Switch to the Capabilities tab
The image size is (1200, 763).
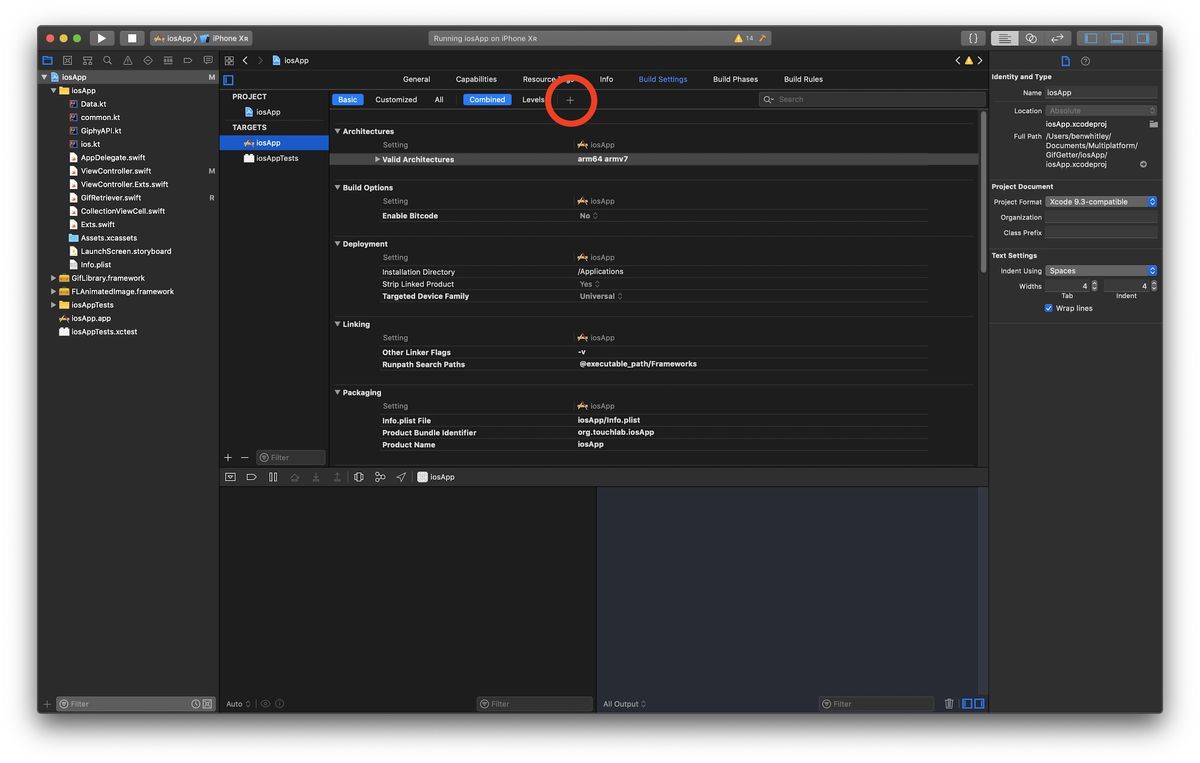pyautogui.click(x=476, y=79)
